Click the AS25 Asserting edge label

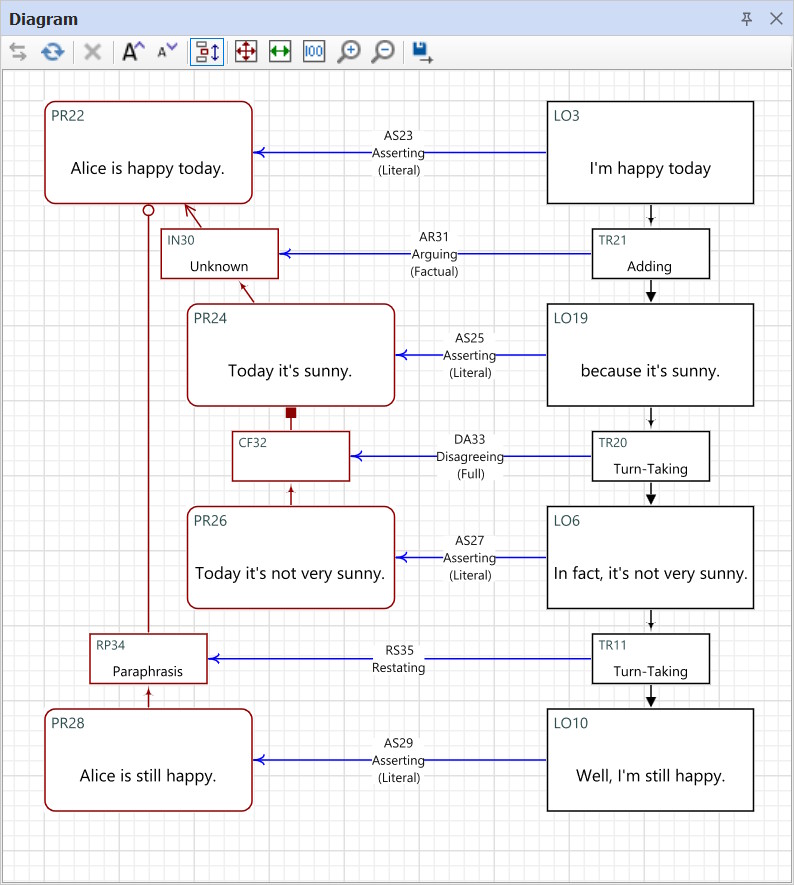click(470, 356)
